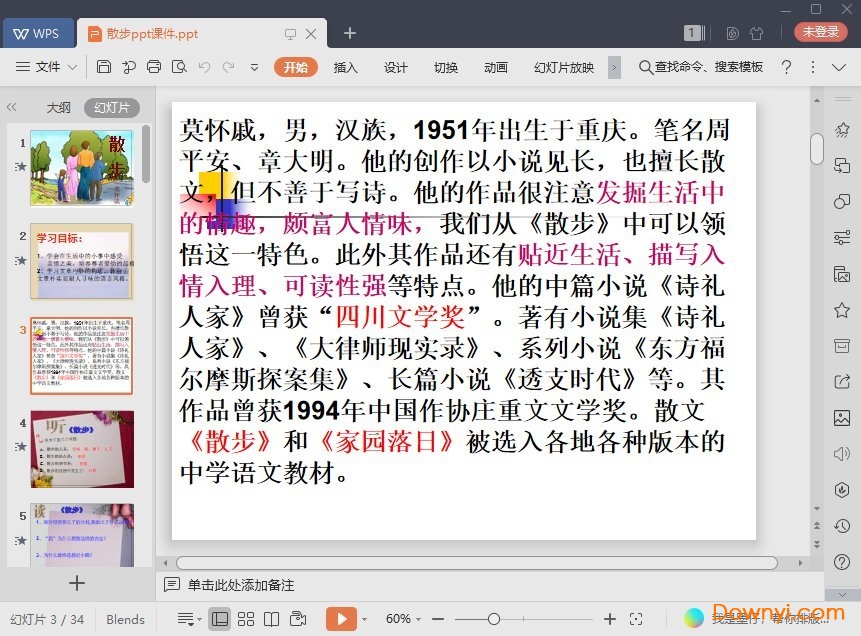Open Print Preview from the quick toolbar
Image resolution: width=861 pixels, height=636 pixels.
pyautogui.click(x=178, y=67)
